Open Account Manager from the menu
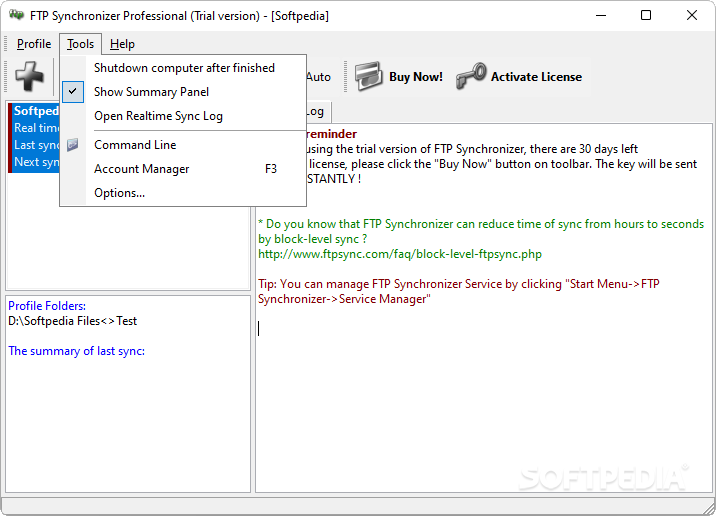716x516 pixels. point(183,169)
